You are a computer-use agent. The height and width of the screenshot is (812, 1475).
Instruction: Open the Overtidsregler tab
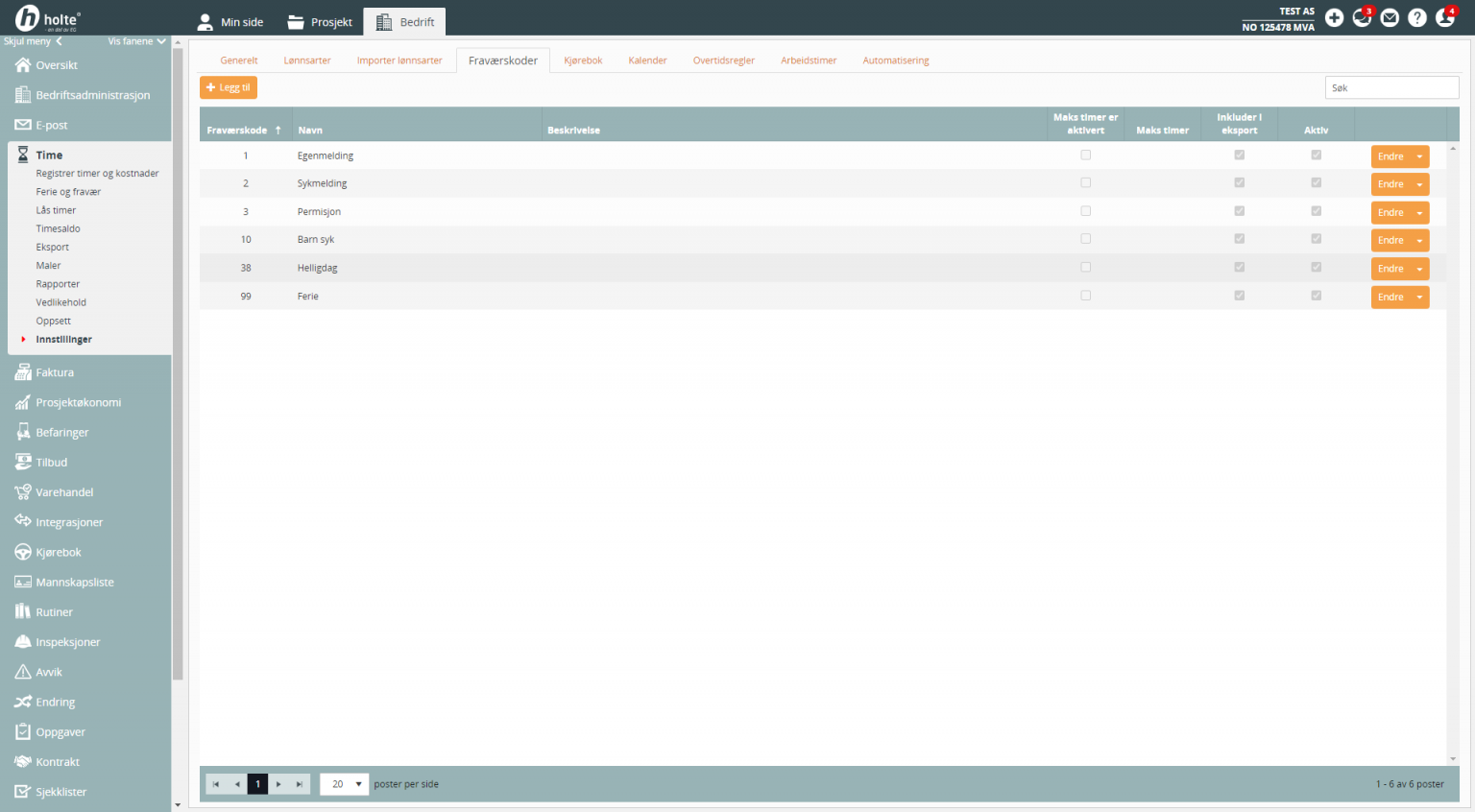723,60
